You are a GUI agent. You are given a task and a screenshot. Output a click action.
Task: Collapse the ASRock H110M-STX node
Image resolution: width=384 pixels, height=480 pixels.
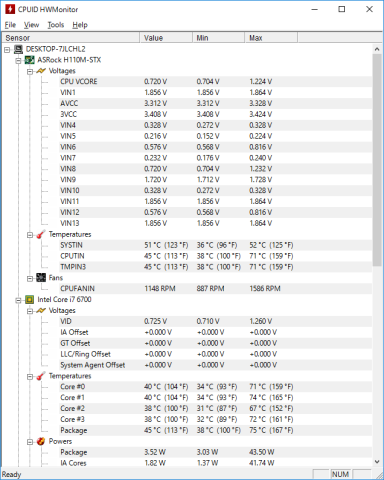coord(19,60)
